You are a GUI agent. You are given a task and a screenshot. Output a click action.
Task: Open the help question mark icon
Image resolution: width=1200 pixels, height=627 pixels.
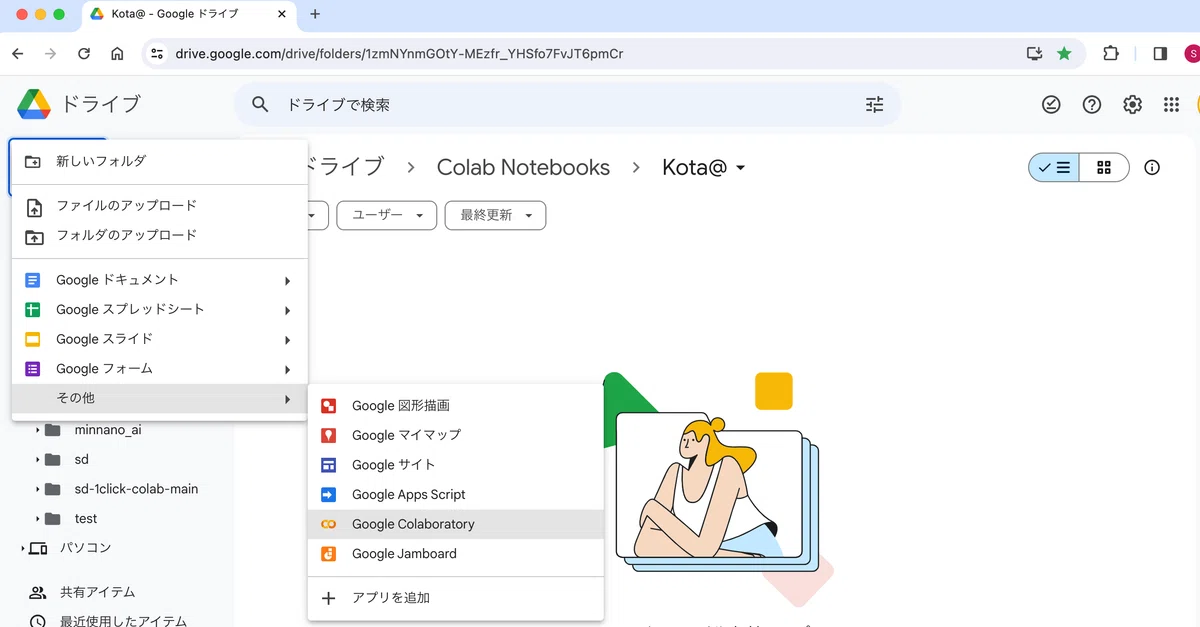pyautogui.click(x=1092, y=104)
